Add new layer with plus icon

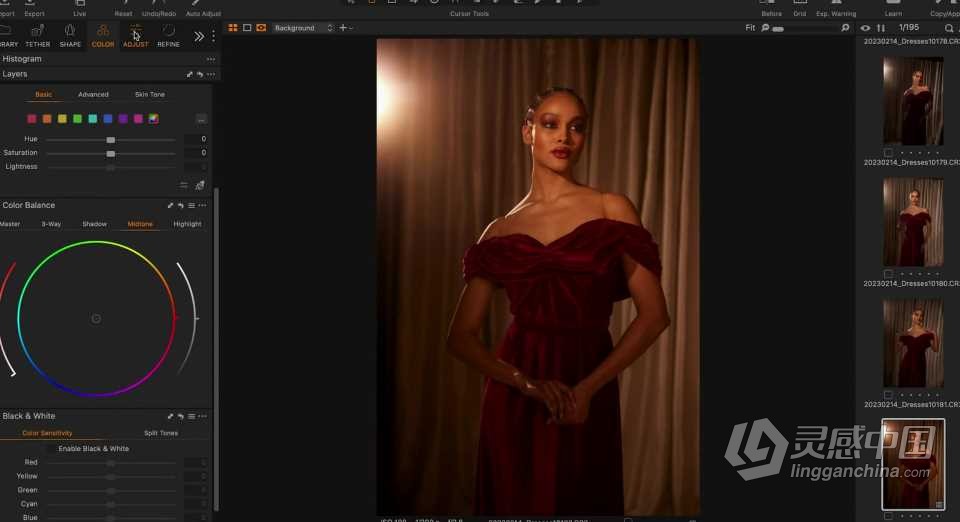343,28
